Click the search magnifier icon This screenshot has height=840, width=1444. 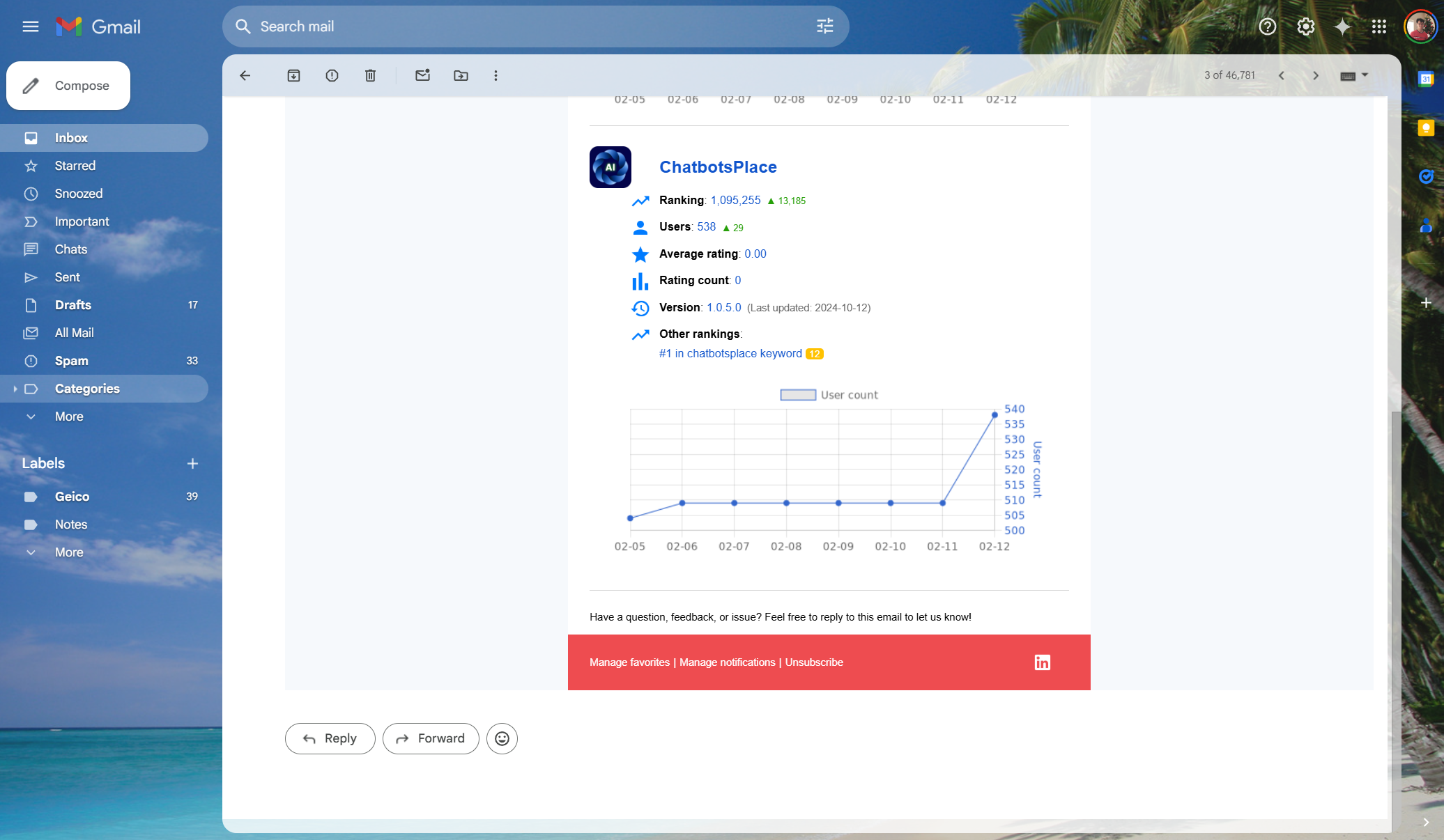click(x=243, y=26)
